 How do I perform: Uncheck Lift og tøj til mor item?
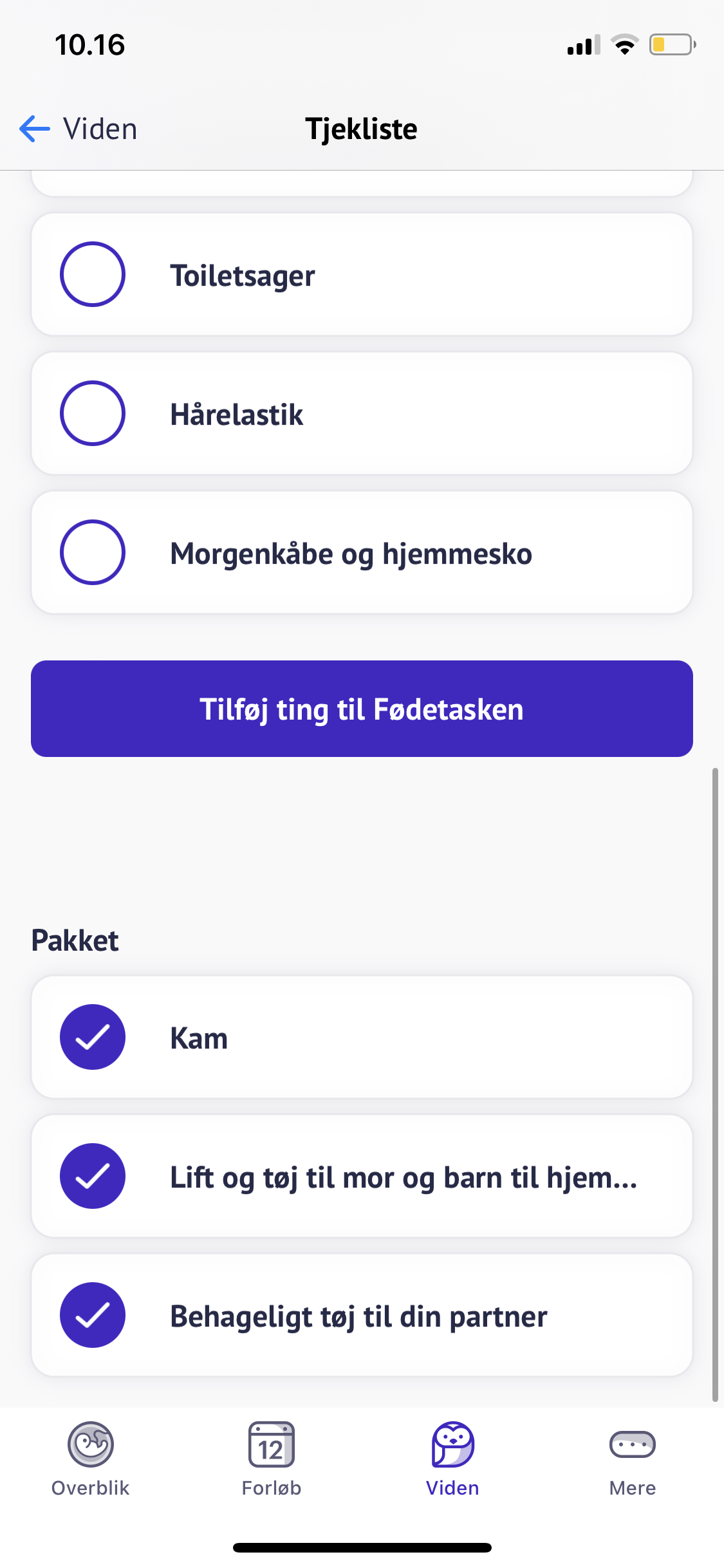tap(93, 1176)
